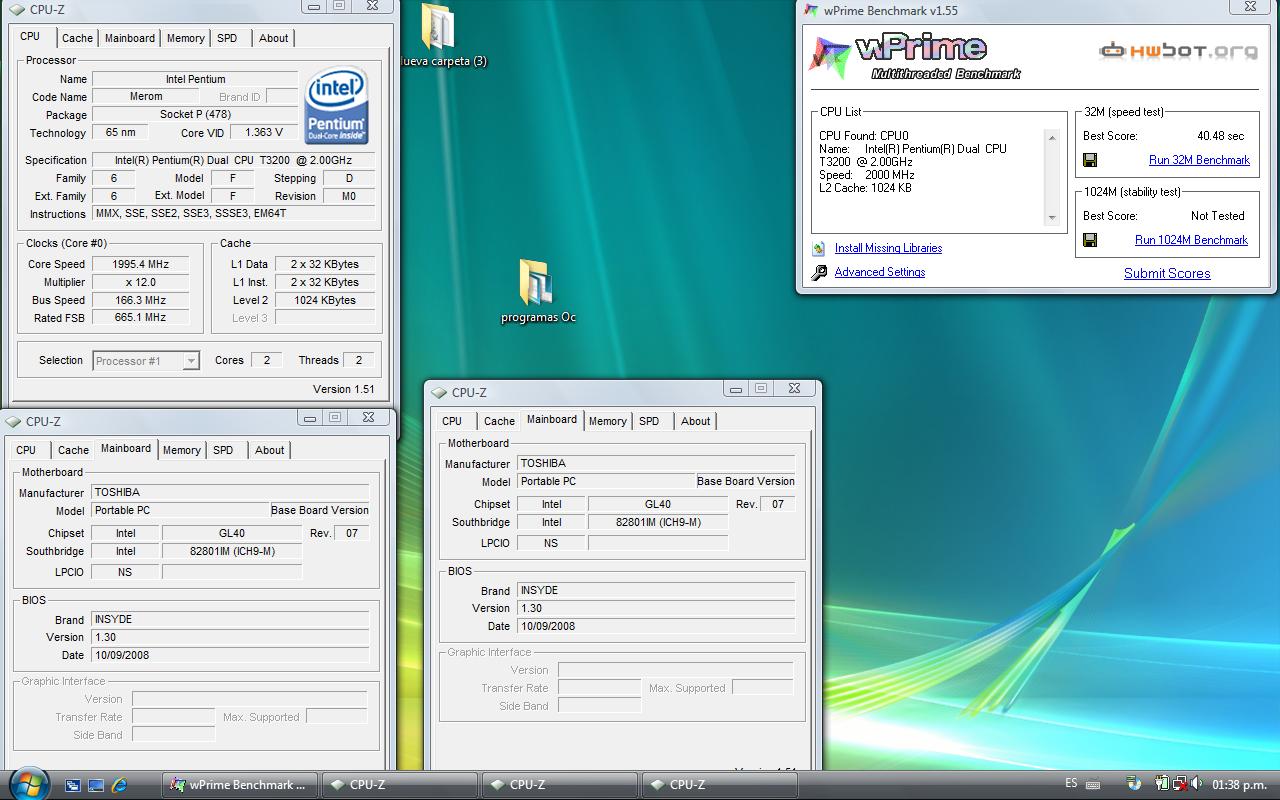Click the Run 32M Benchmark link
Viewport: 1280px width, 800px height.
point(1199,160)
